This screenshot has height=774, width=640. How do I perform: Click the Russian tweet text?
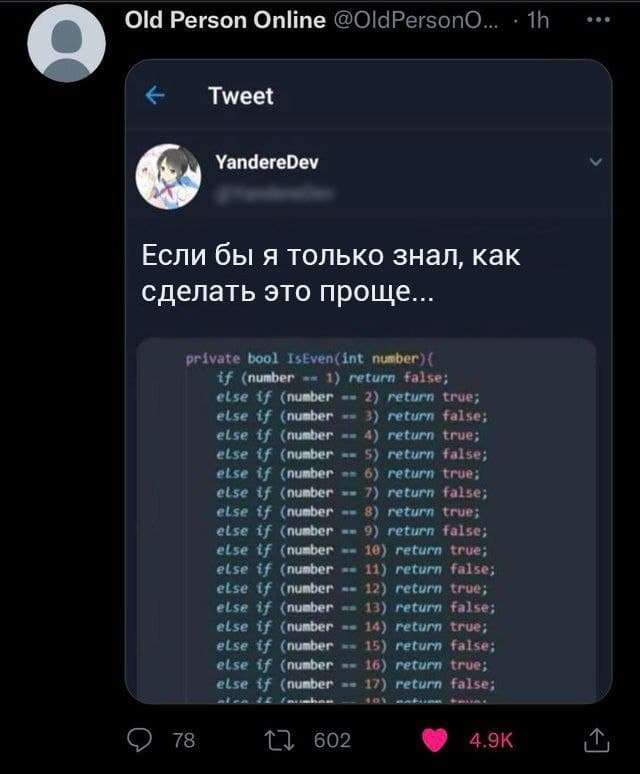pyautogui.click(x=331, y=273)
